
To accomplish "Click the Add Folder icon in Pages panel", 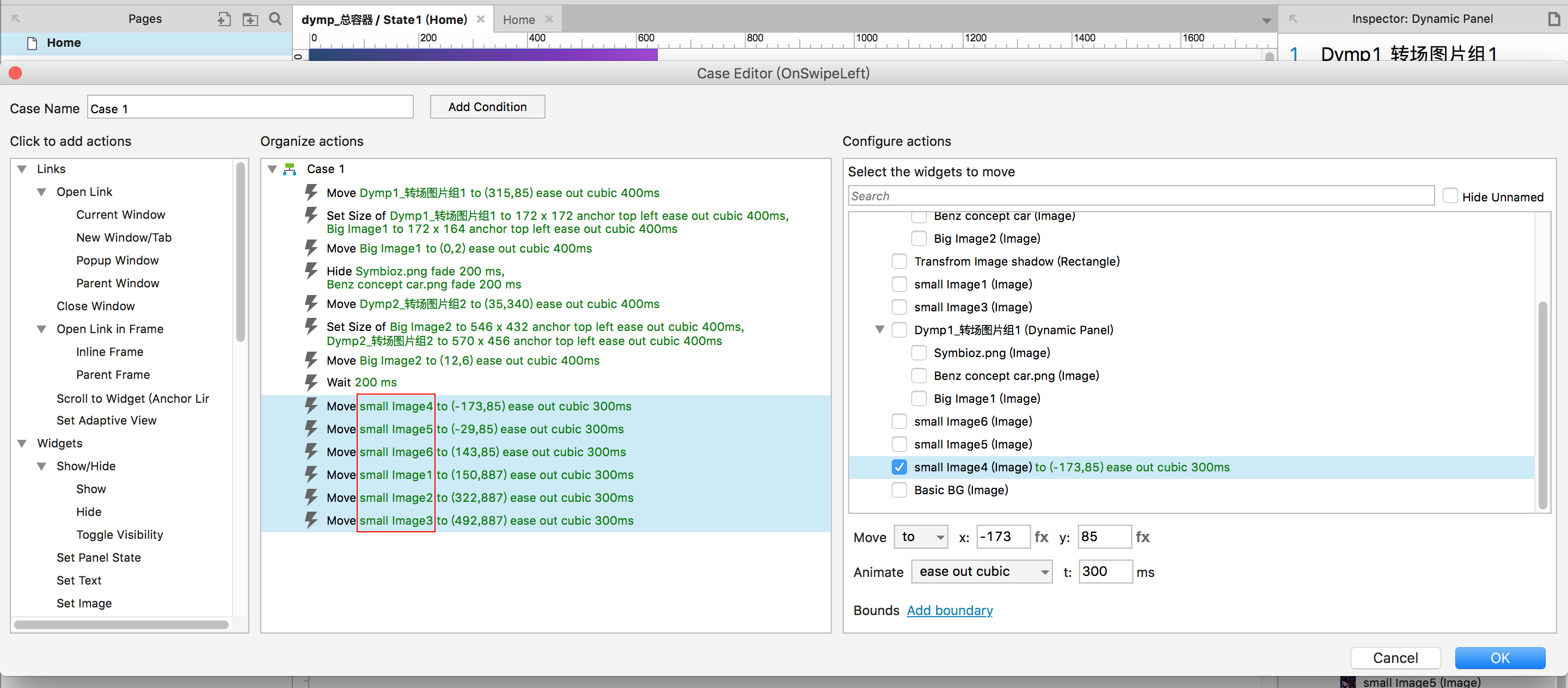I will [x=250, y=19].
